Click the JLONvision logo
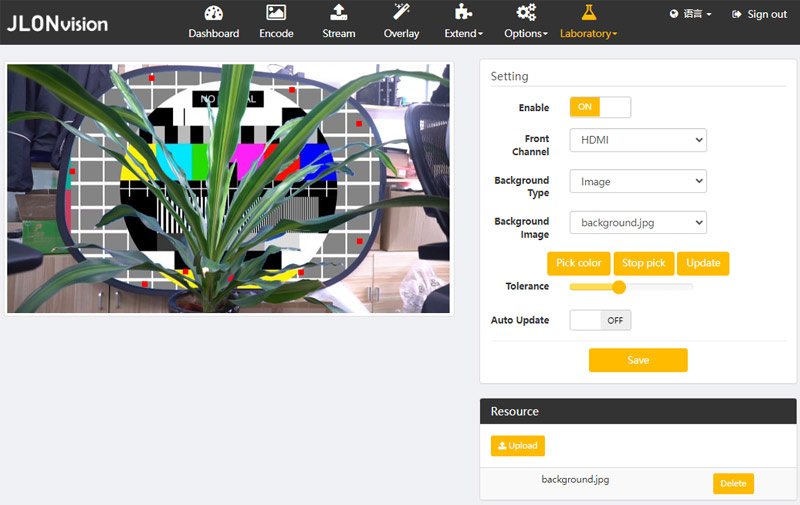This screenshot has width=800, height=505. coord(57,23)
